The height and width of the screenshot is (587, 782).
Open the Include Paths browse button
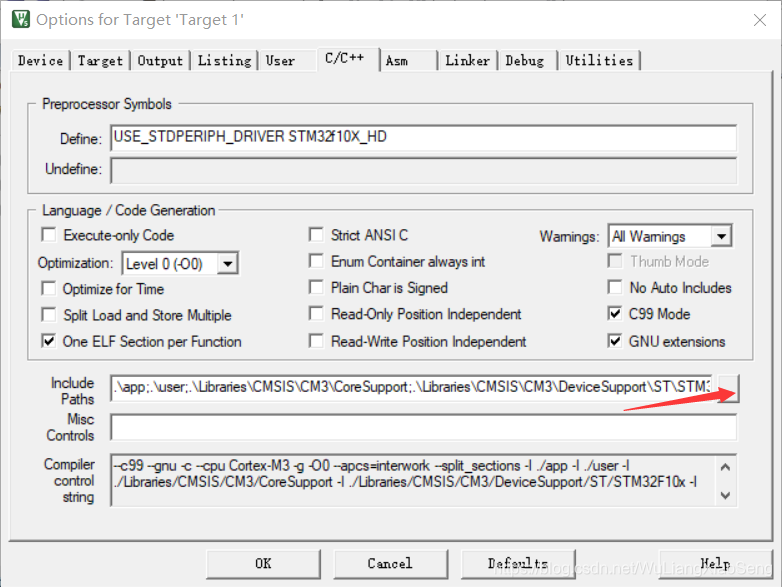(728, 388)
